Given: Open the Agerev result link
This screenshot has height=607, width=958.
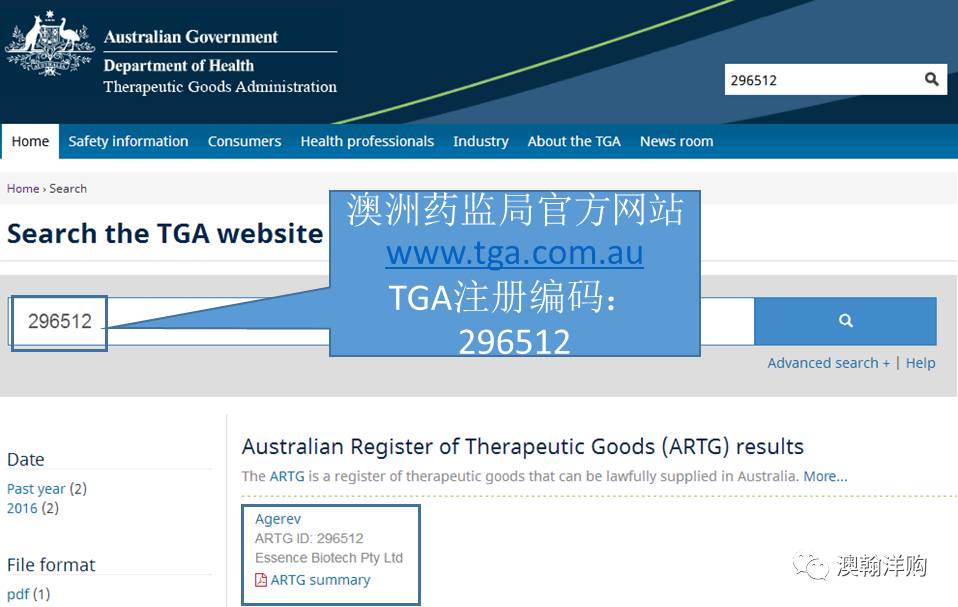Looking at the screenshot, I should click(278, 519).
